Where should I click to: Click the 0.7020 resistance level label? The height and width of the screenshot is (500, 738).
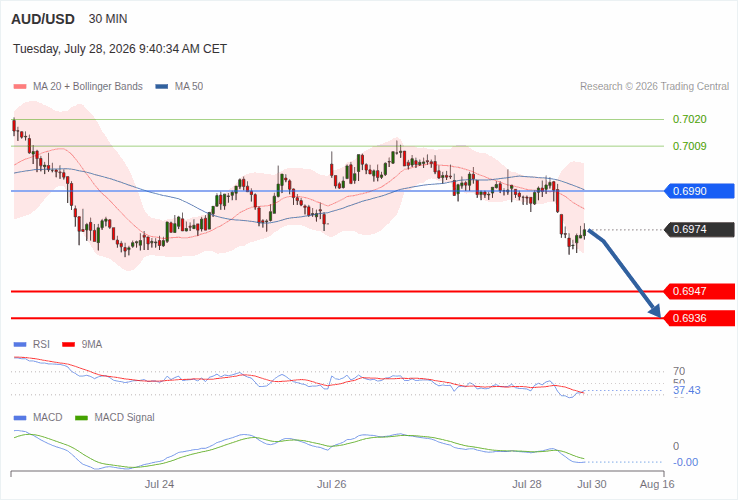pyautogui.click(x=690, y=120)
